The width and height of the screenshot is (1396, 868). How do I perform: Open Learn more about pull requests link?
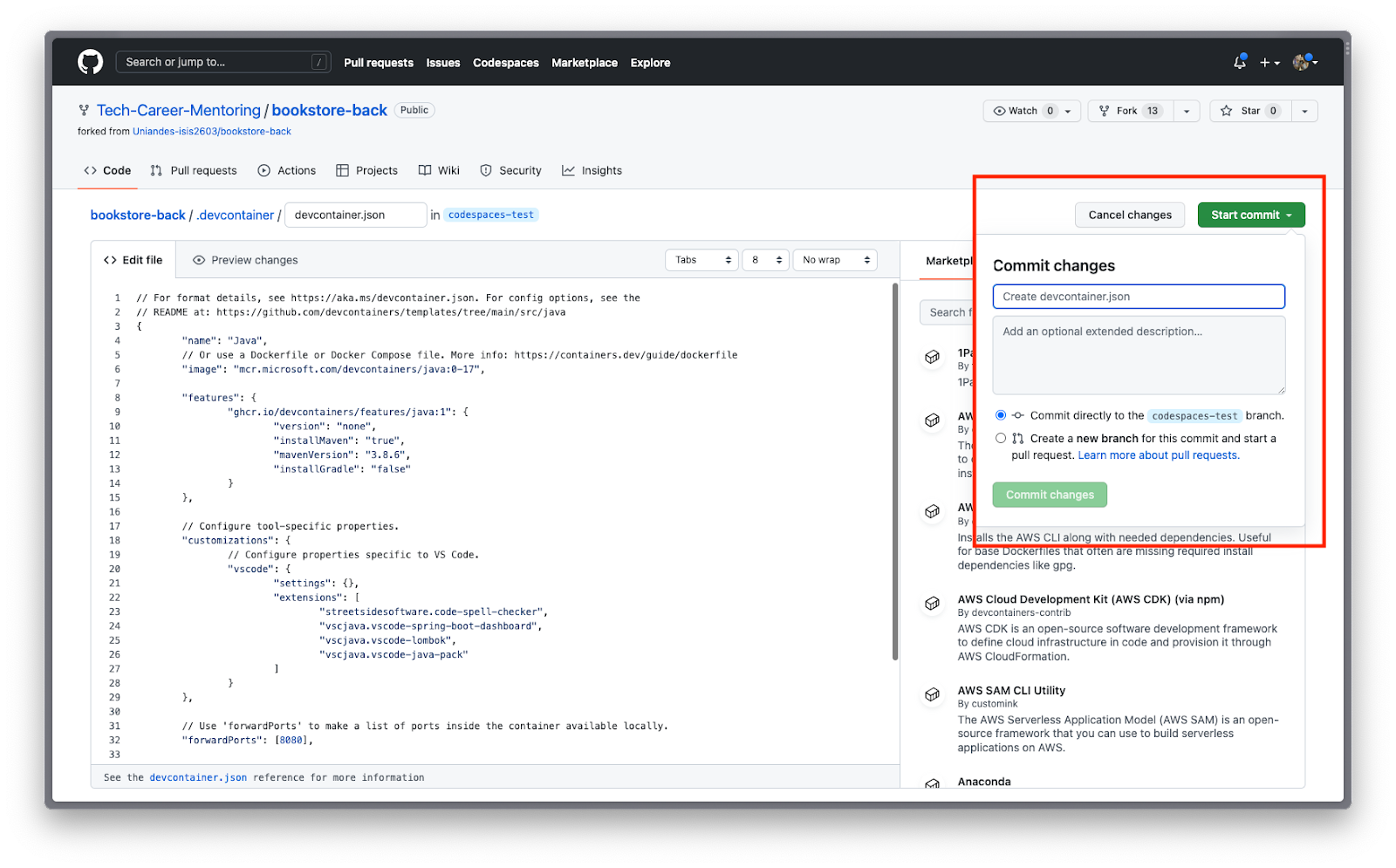click(x=1159, y=455)
